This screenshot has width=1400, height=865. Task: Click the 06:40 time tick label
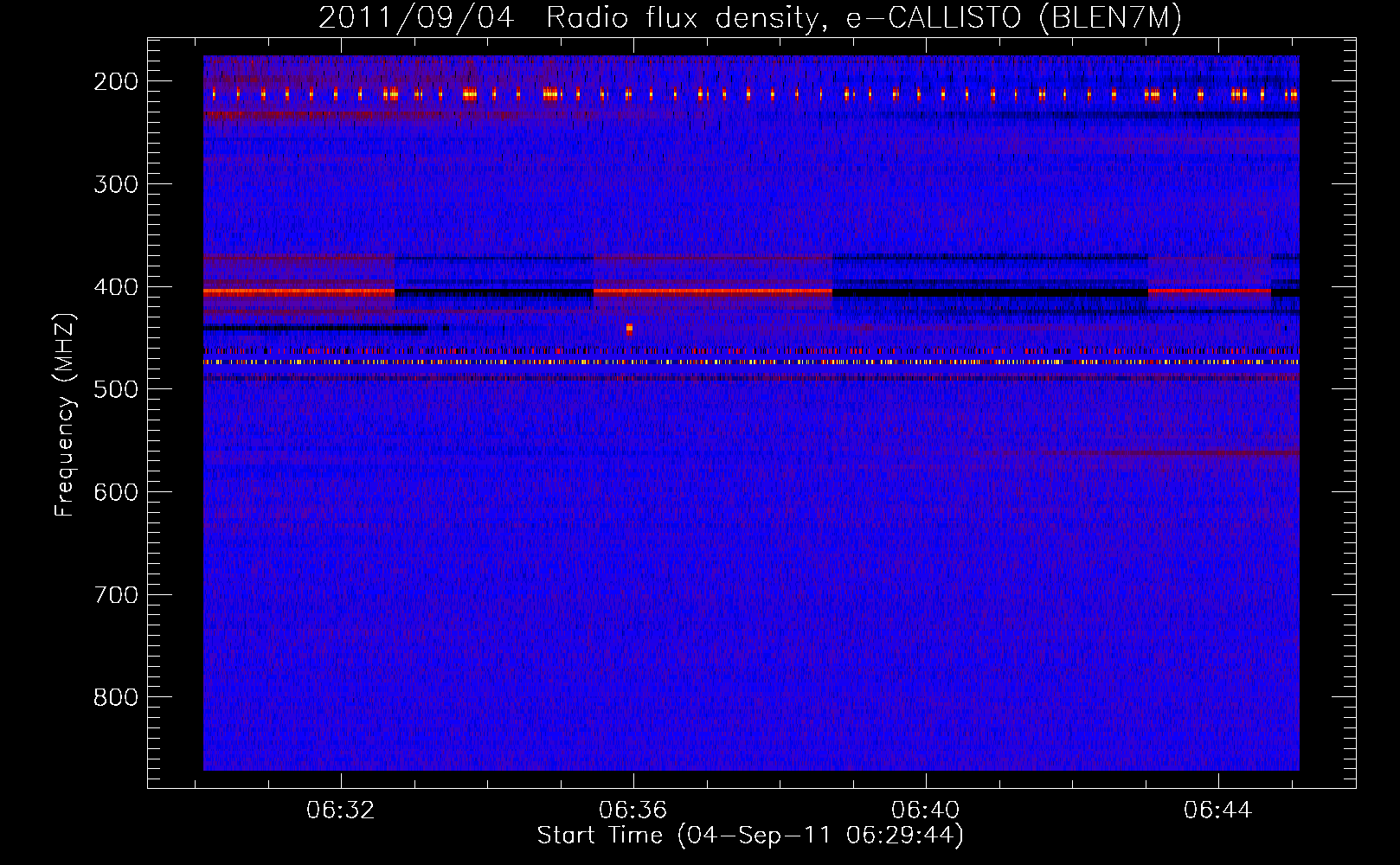926,811
